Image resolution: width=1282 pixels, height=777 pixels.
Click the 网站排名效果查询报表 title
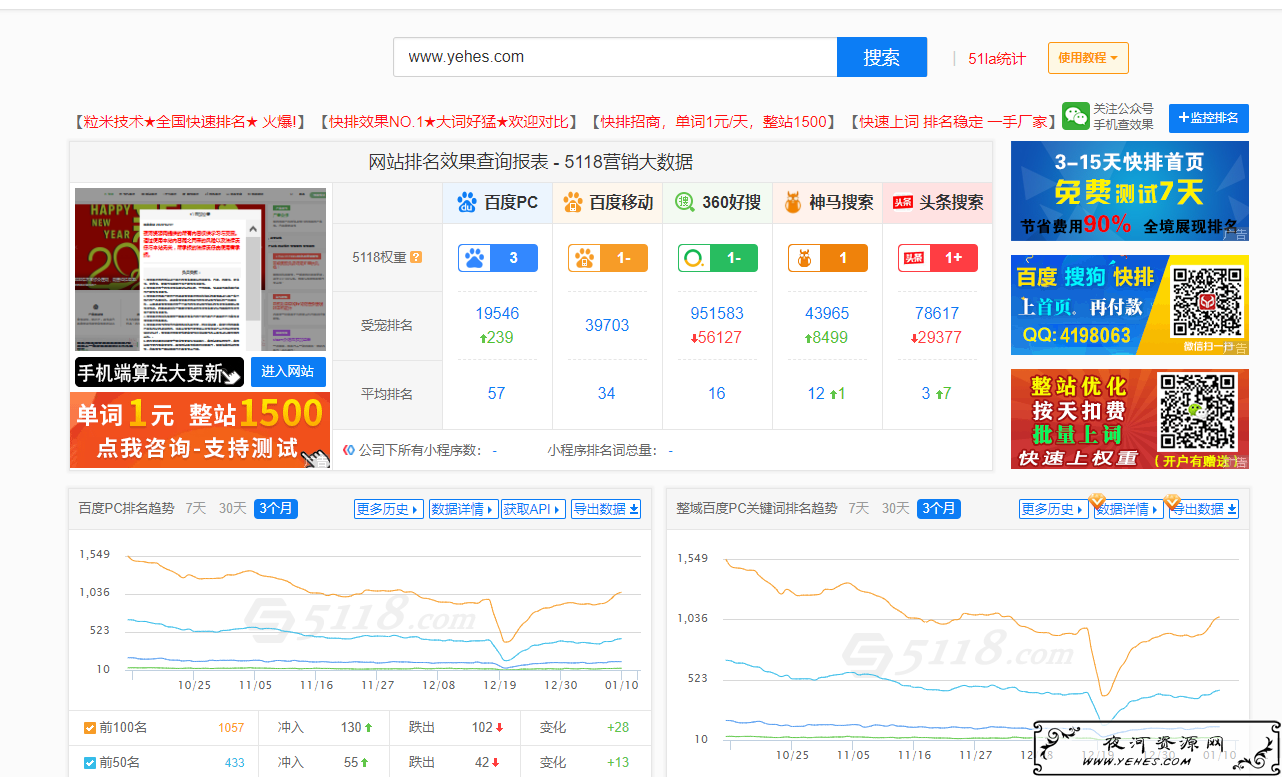[x=531, y=162]
